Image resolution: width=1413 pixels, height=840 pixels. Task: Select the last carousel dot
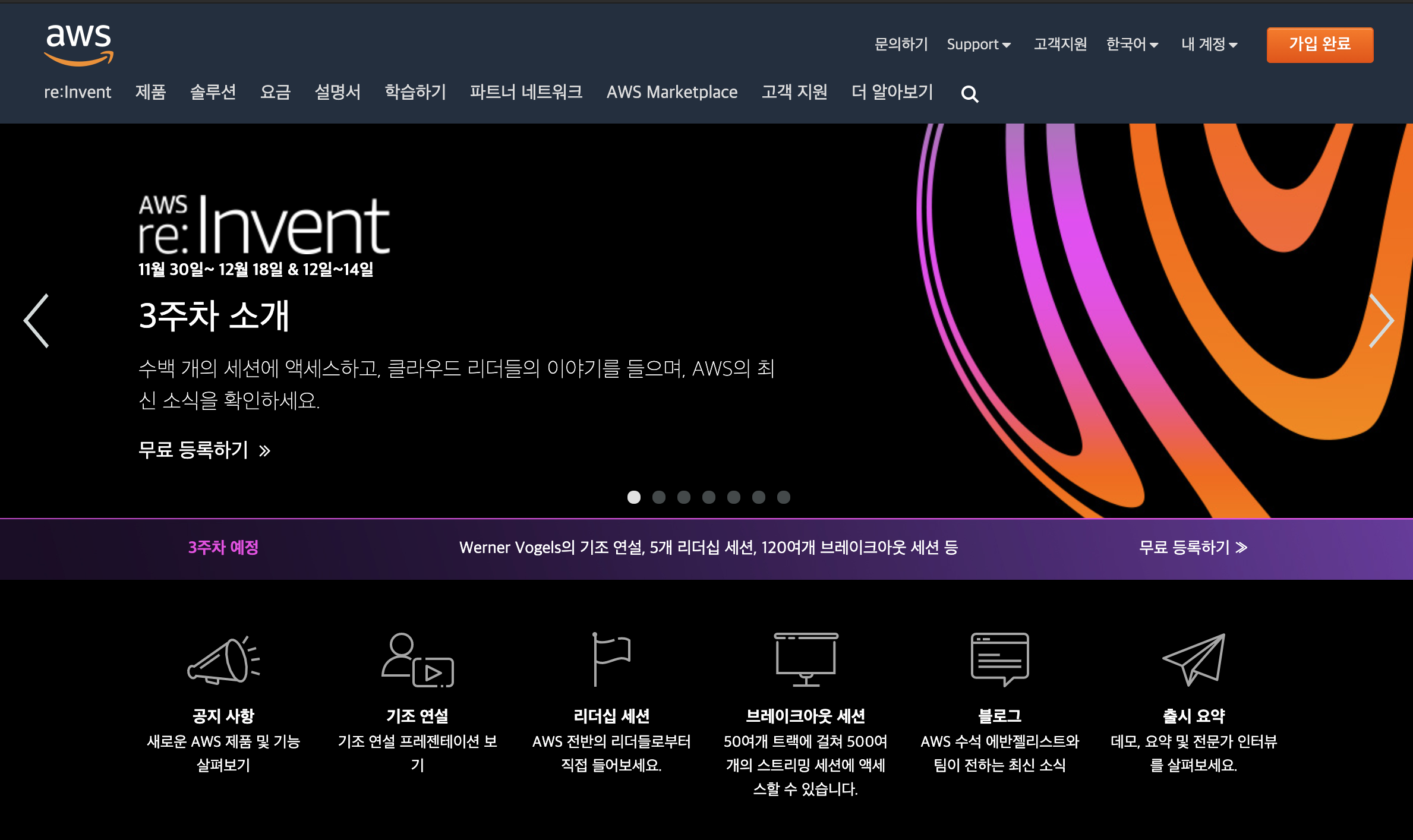783,497
